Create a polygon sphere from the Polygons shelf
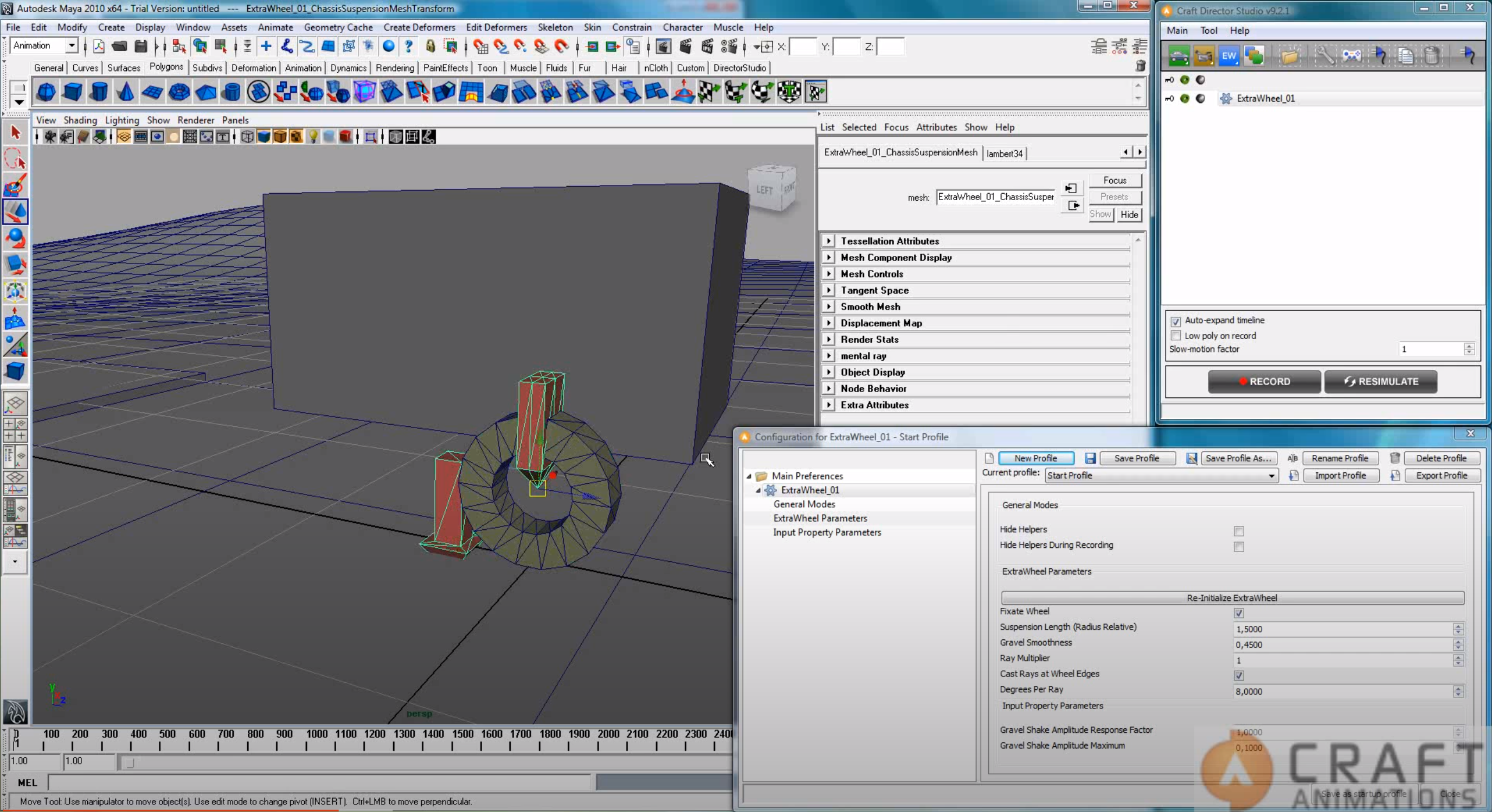The width and height of the screenshot is (1492, 812). pyautogui.click(x=46, y=91)
